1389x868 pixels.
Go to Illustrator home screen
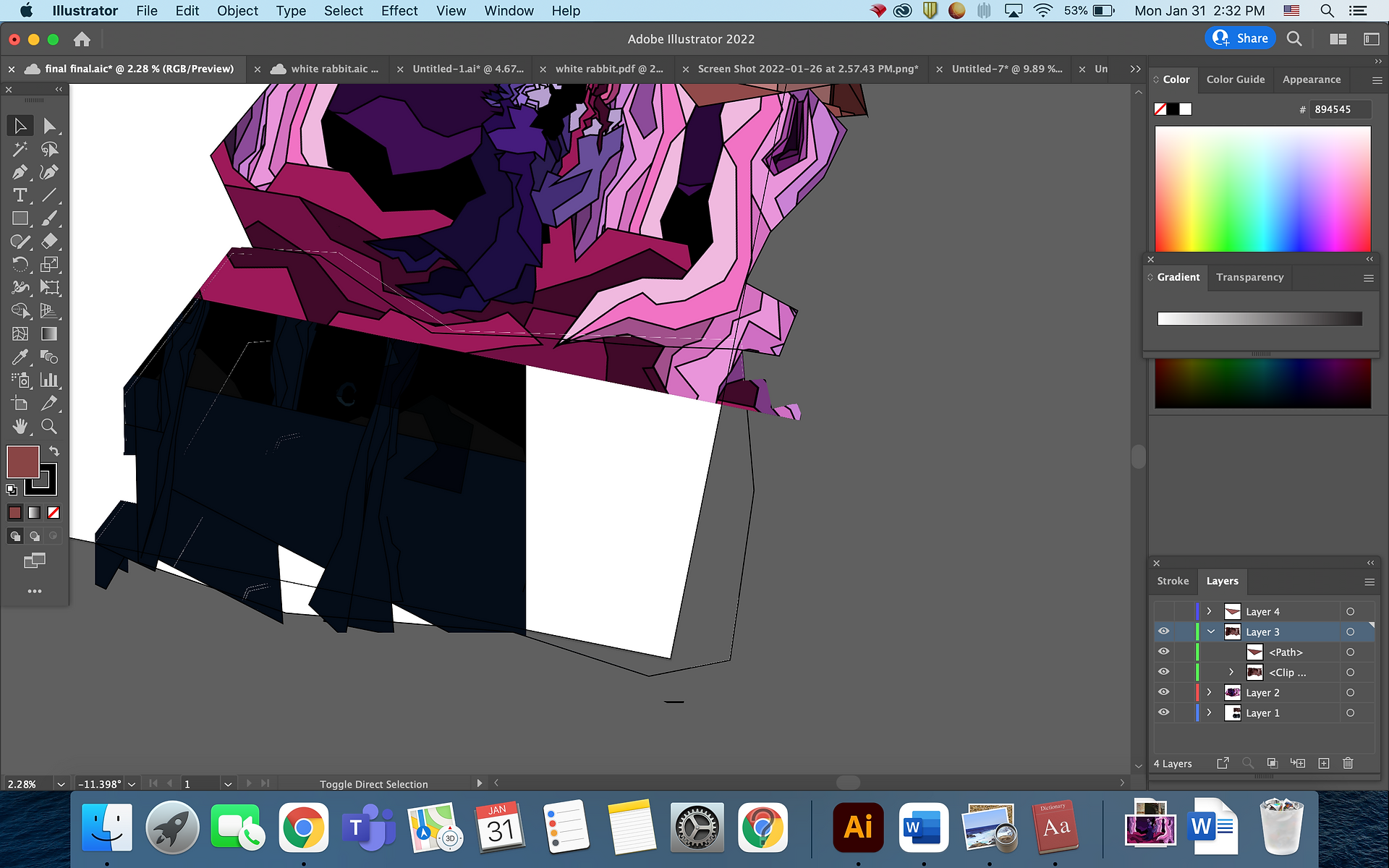(x=82, y=39)
